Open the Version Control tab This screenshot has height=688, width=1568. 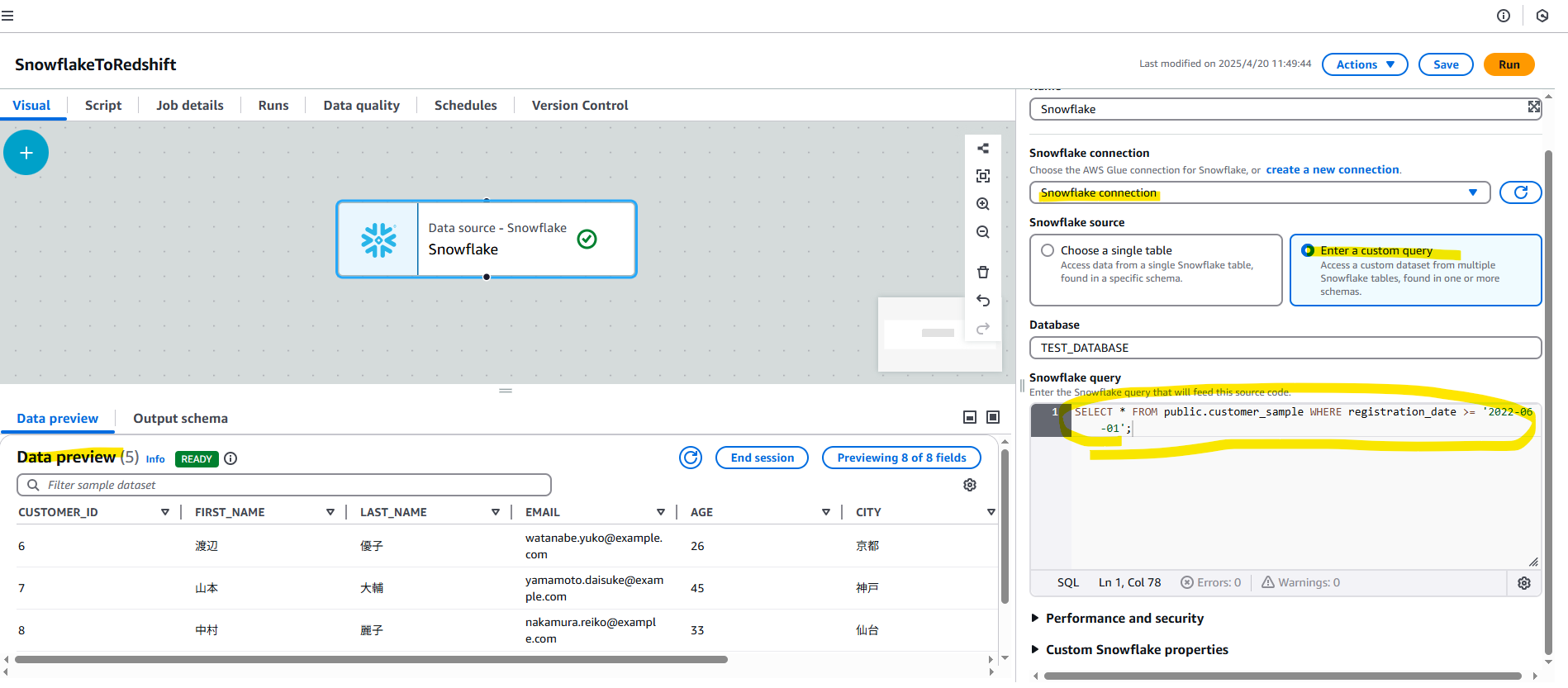(x=580, y=105)
